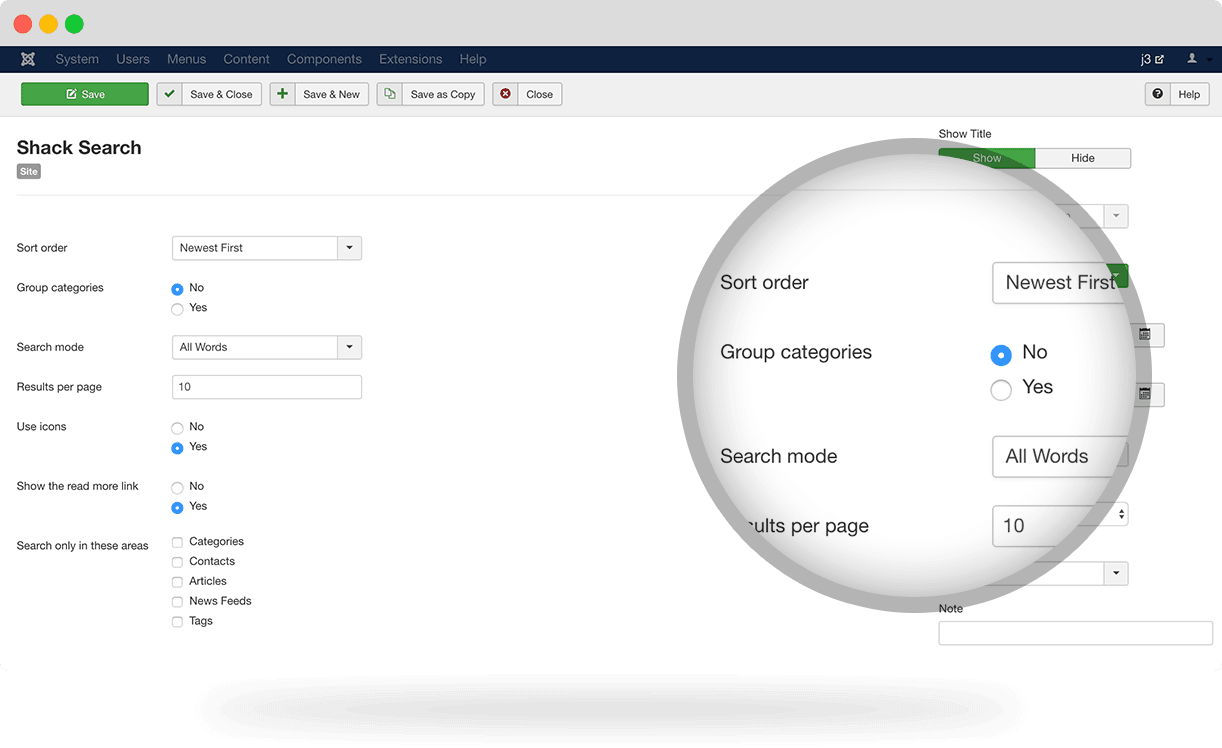
Task: Select No for Group categories
Action: pos(177,289)
